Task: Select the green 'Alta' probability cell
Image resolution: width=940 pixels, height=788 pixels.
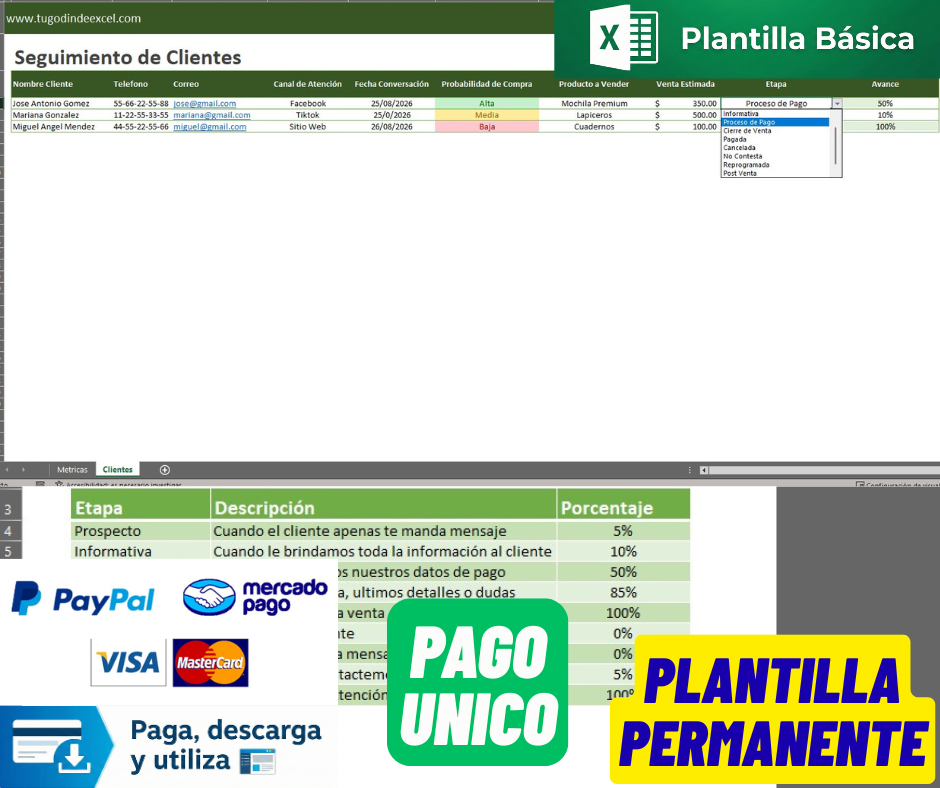Action: click(487, 103)
